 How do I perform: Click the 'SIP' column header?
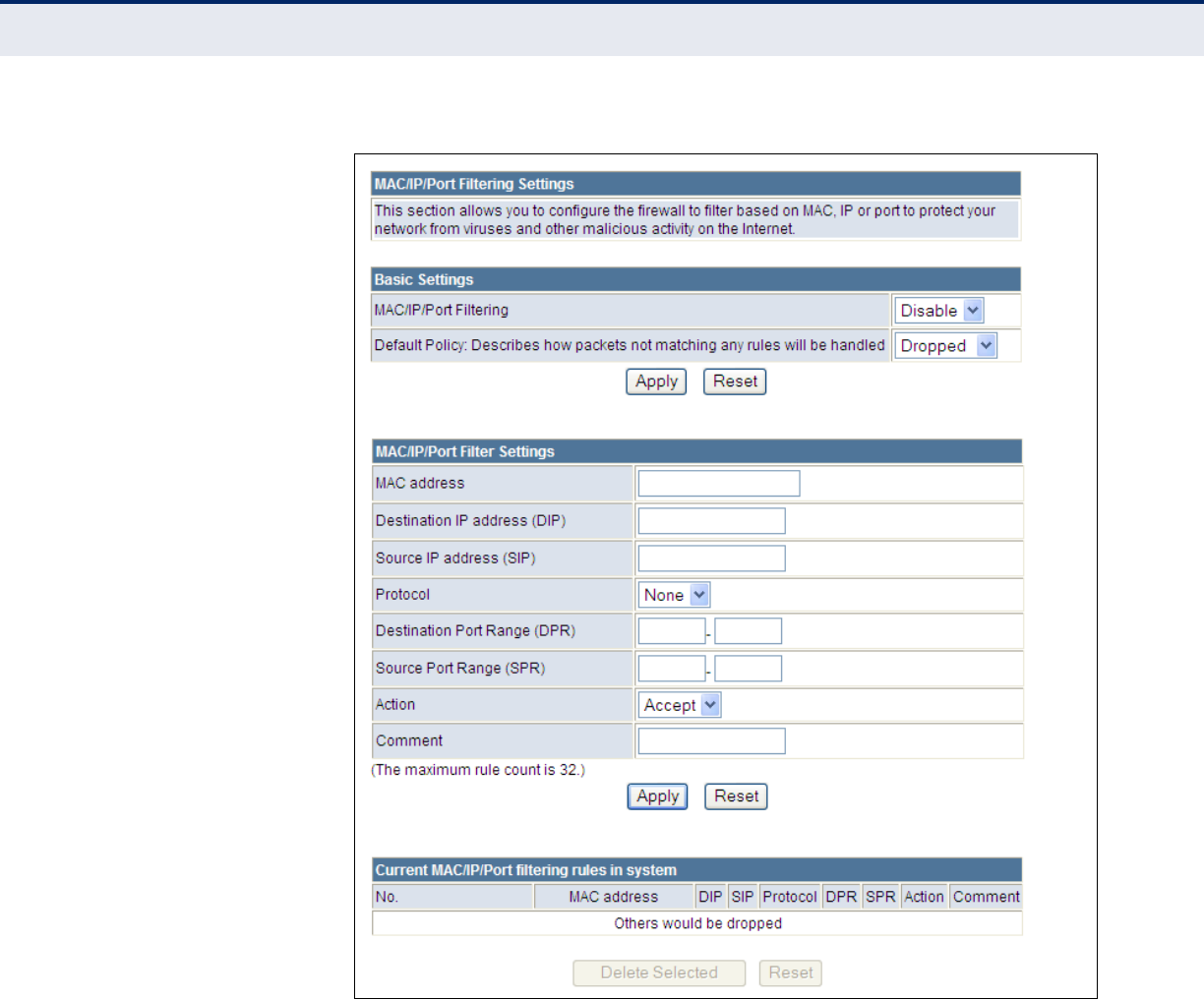coord(743,897)
